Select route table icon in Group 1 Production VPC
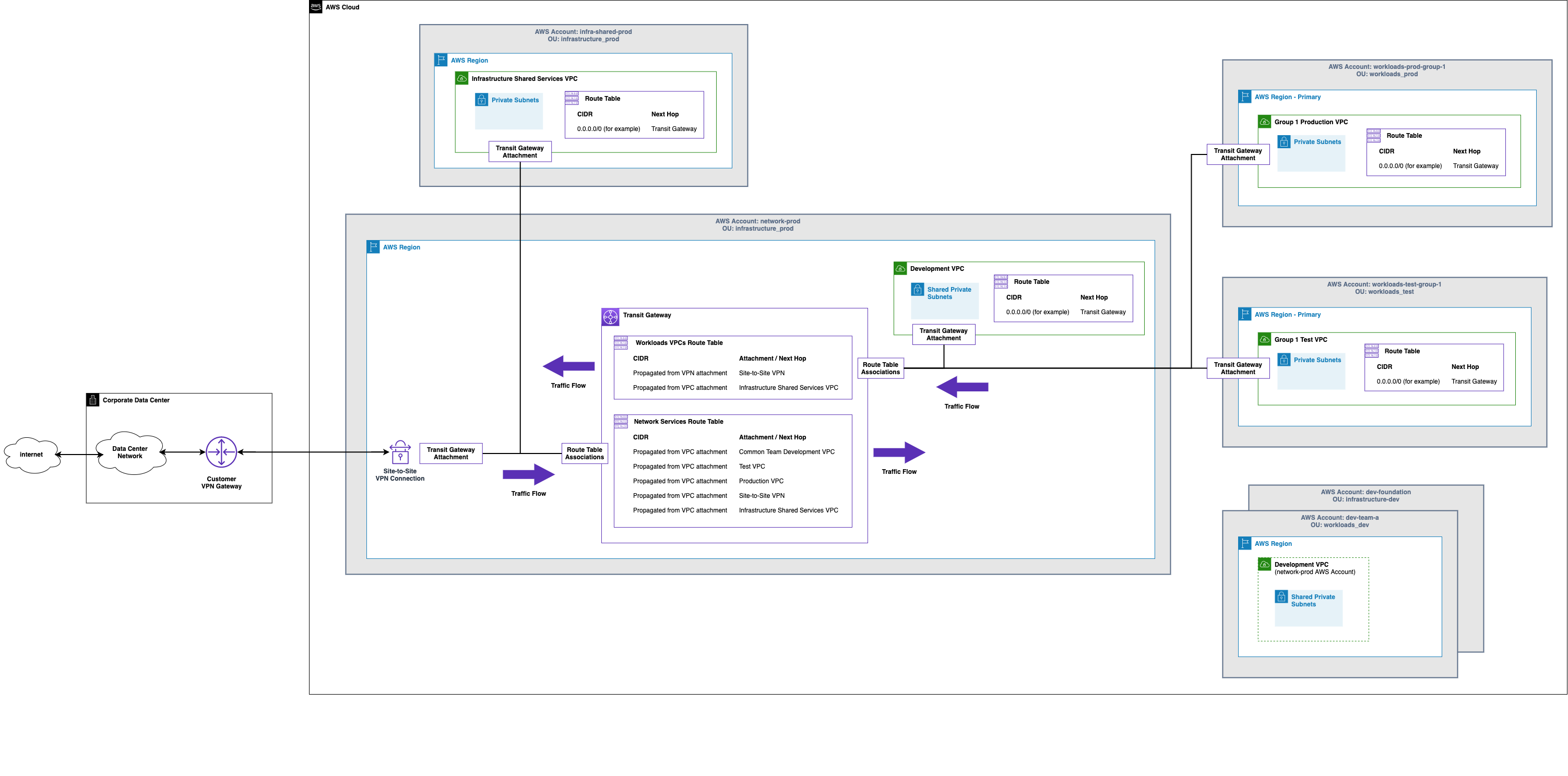Viewport: 1568px width, 776px height. tap(1373, 135)
